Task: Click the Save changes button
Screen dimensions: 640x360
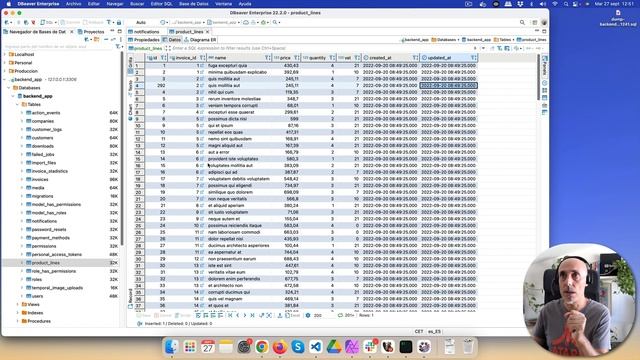Action: click(144, 316)
